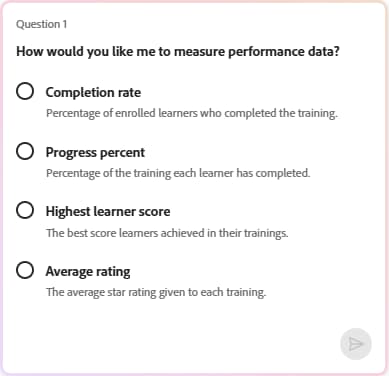Select the Average rating radio circle
389x376 pixels.
25,270
